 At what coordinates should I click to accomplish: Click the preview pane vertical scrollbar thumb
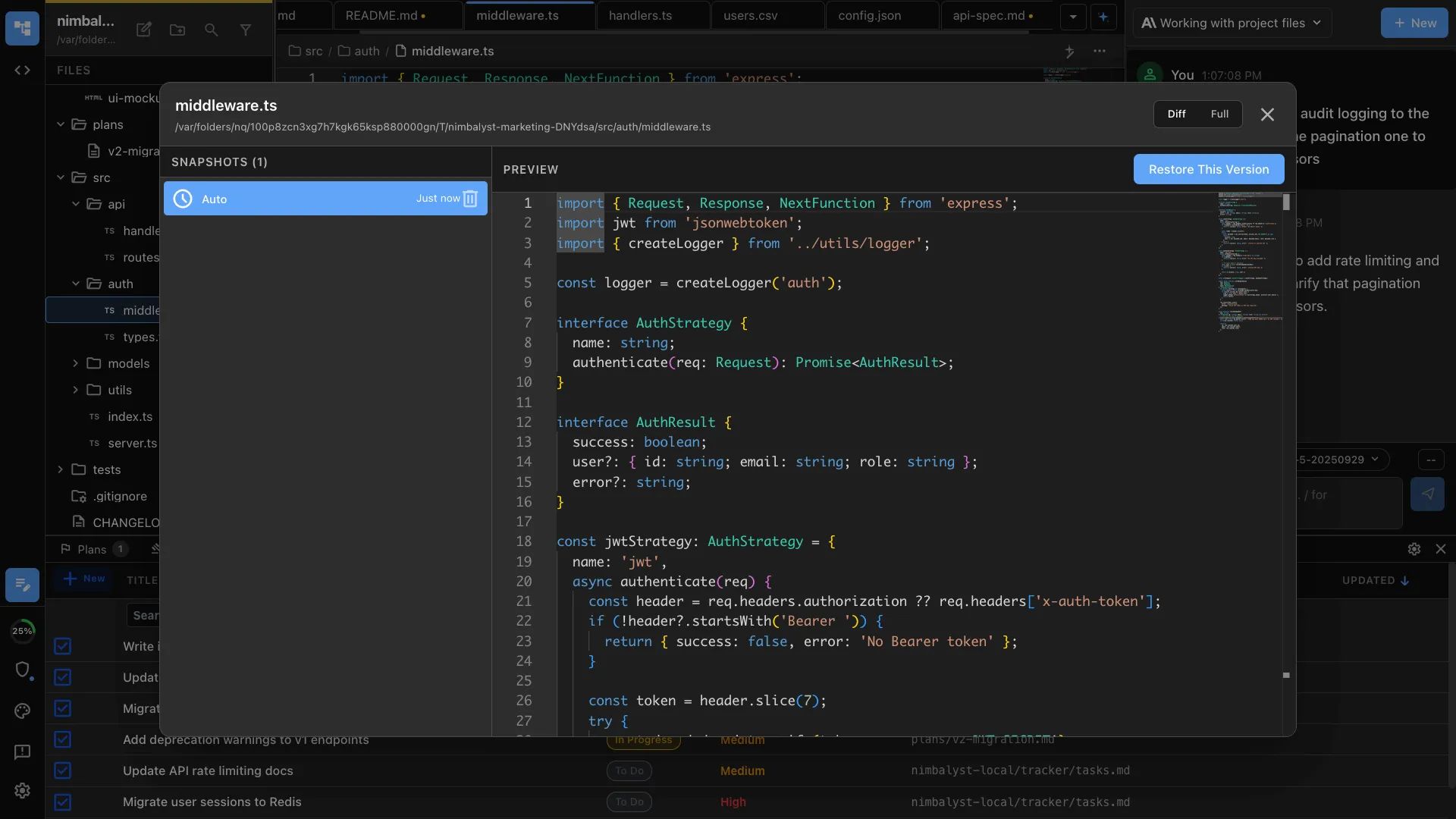(x=1286, y=202)
